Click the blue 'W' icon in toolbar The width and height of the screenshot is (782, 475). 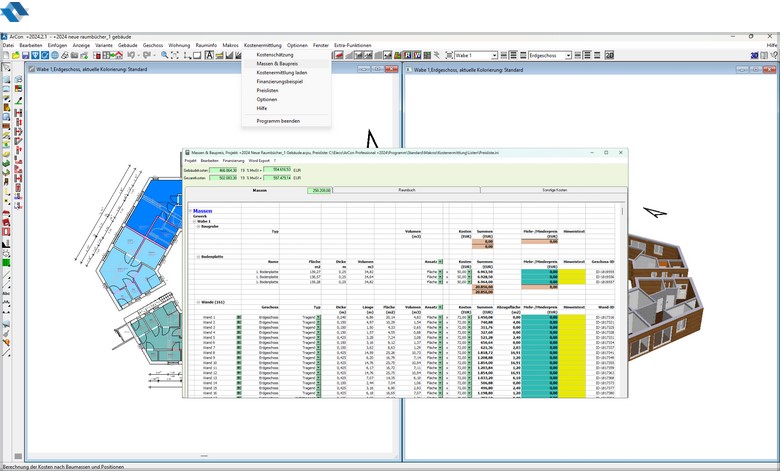click(x=418, y=55)
